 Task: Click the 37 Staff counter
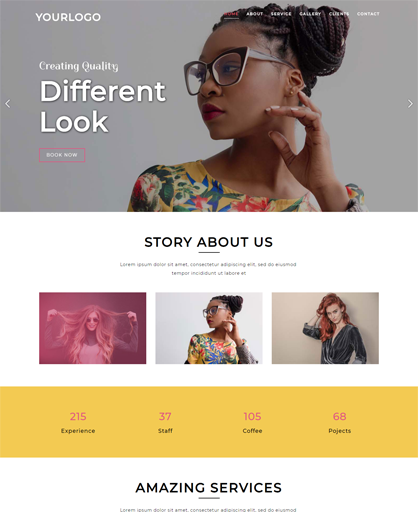coord(165,422)
